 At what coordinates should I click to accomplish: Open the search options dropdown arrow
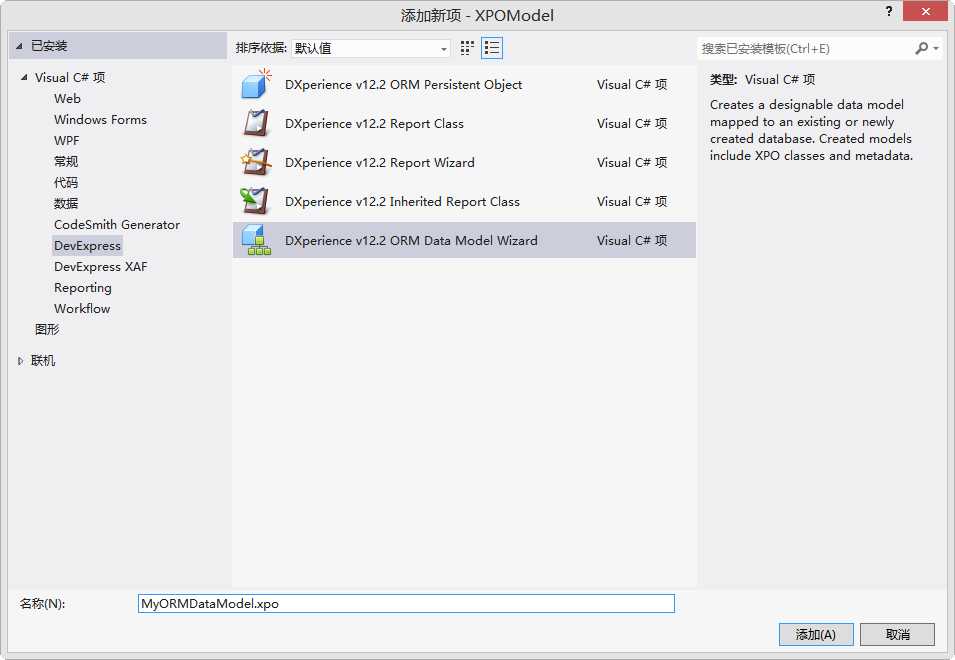[x=936, y=48]
